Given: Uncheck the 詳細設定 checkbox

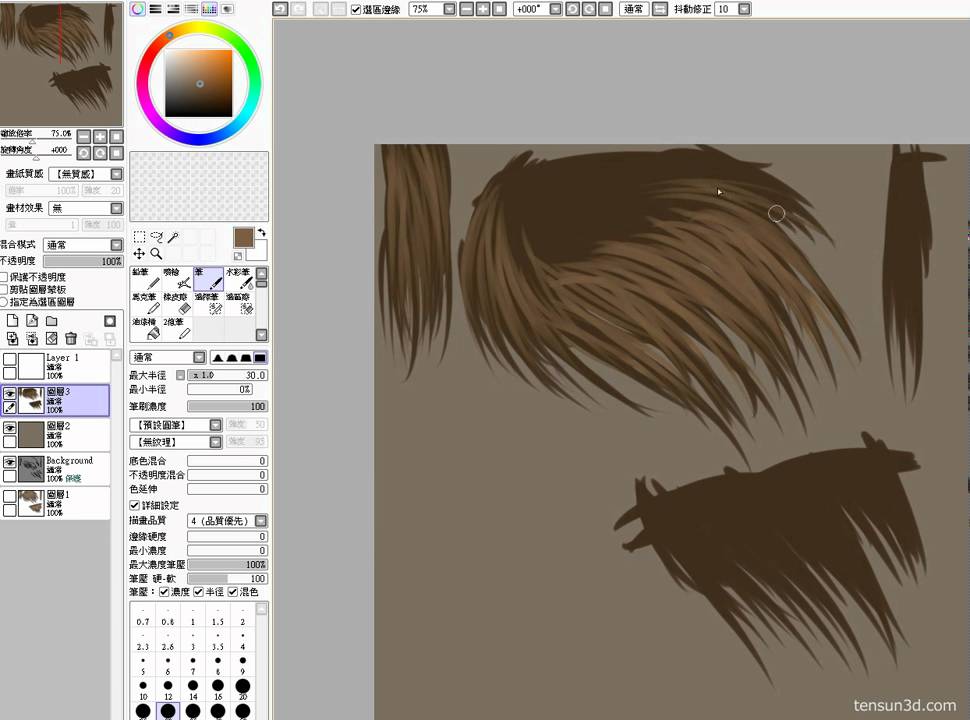Looking at the screenshot, I should pos(134,505).
